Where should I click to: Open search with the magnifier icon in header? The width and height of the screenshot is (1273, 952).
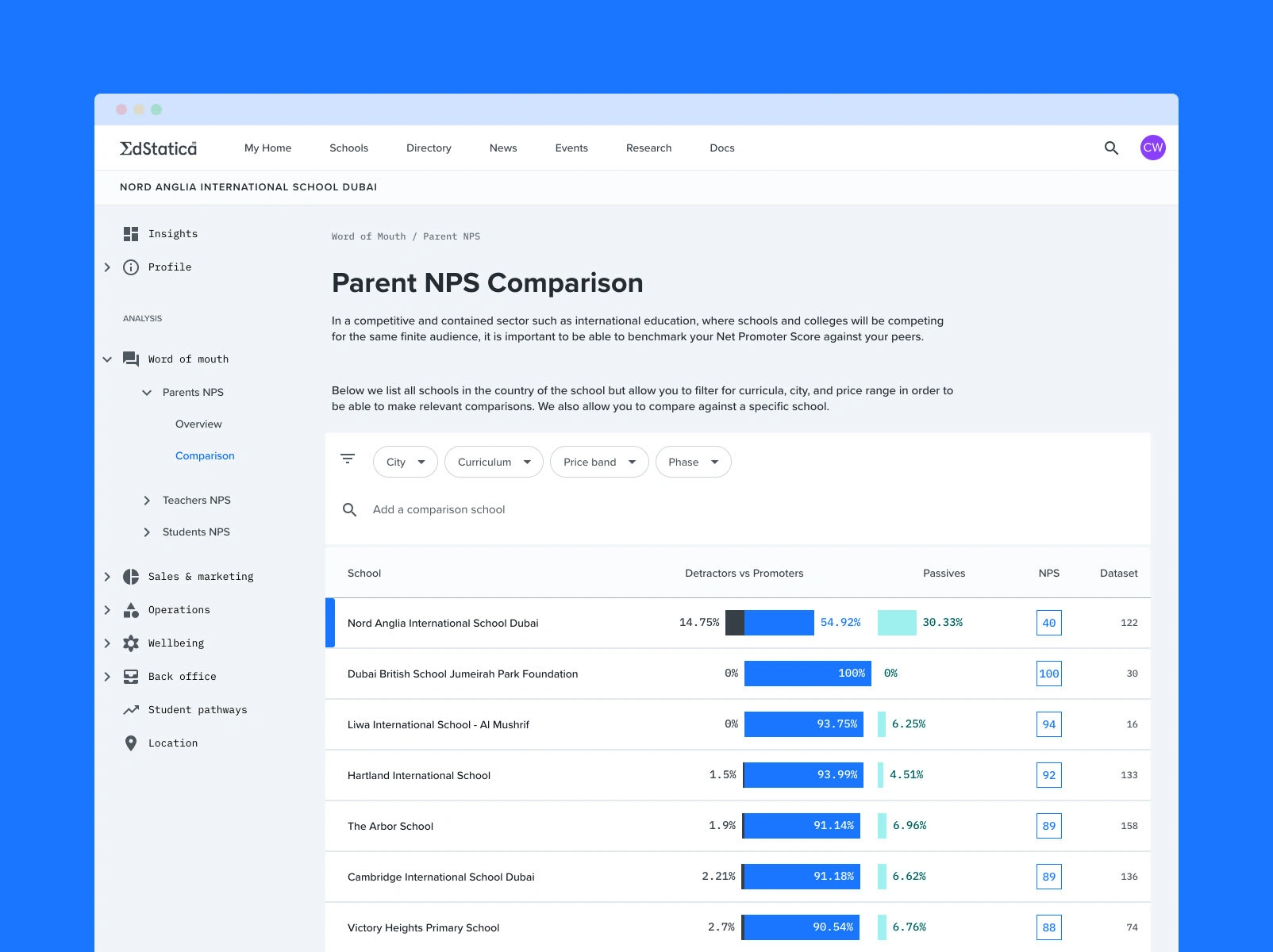(x=1111, y=148)
